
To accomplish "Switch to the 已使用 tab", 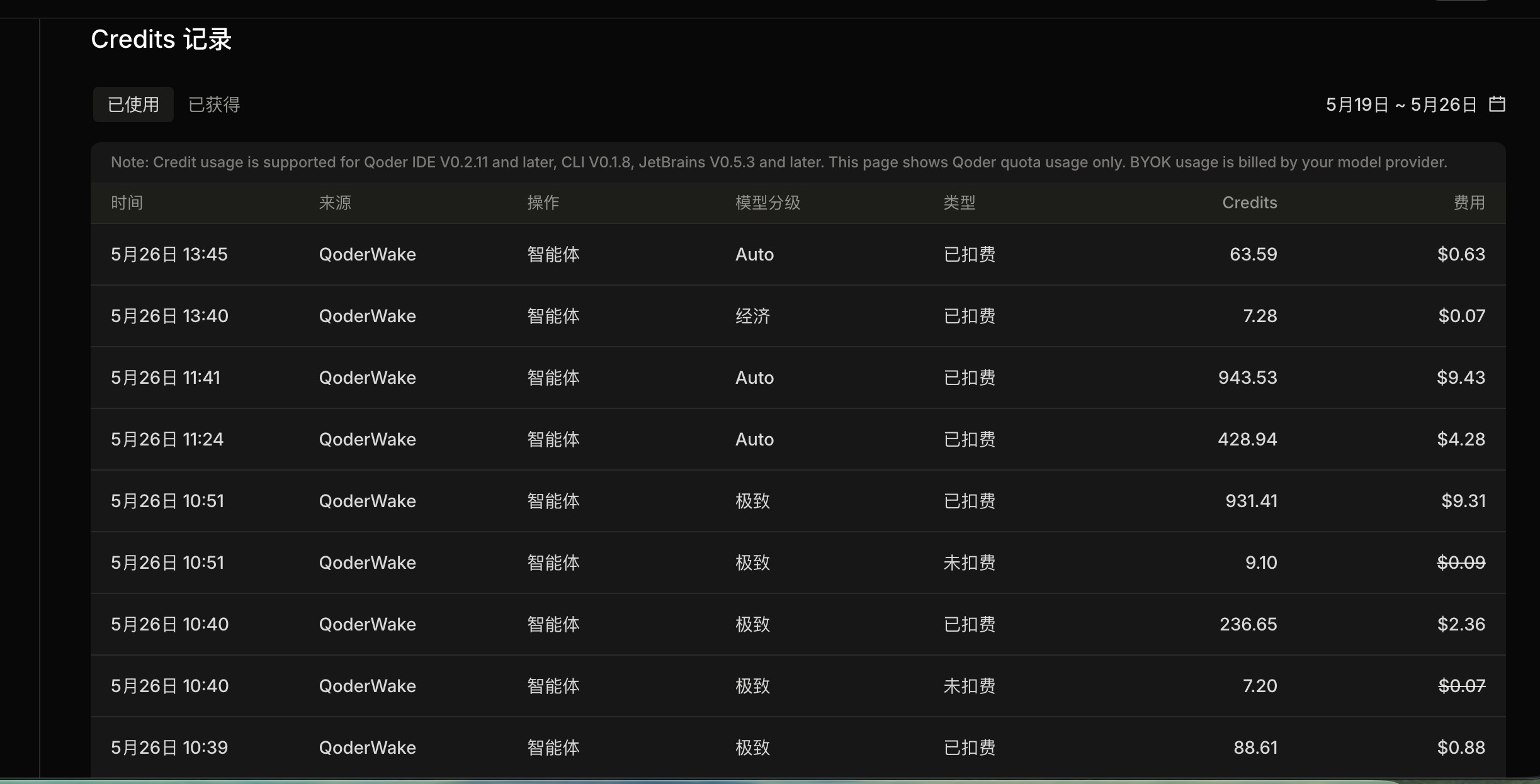I will [x=133, y=104].
